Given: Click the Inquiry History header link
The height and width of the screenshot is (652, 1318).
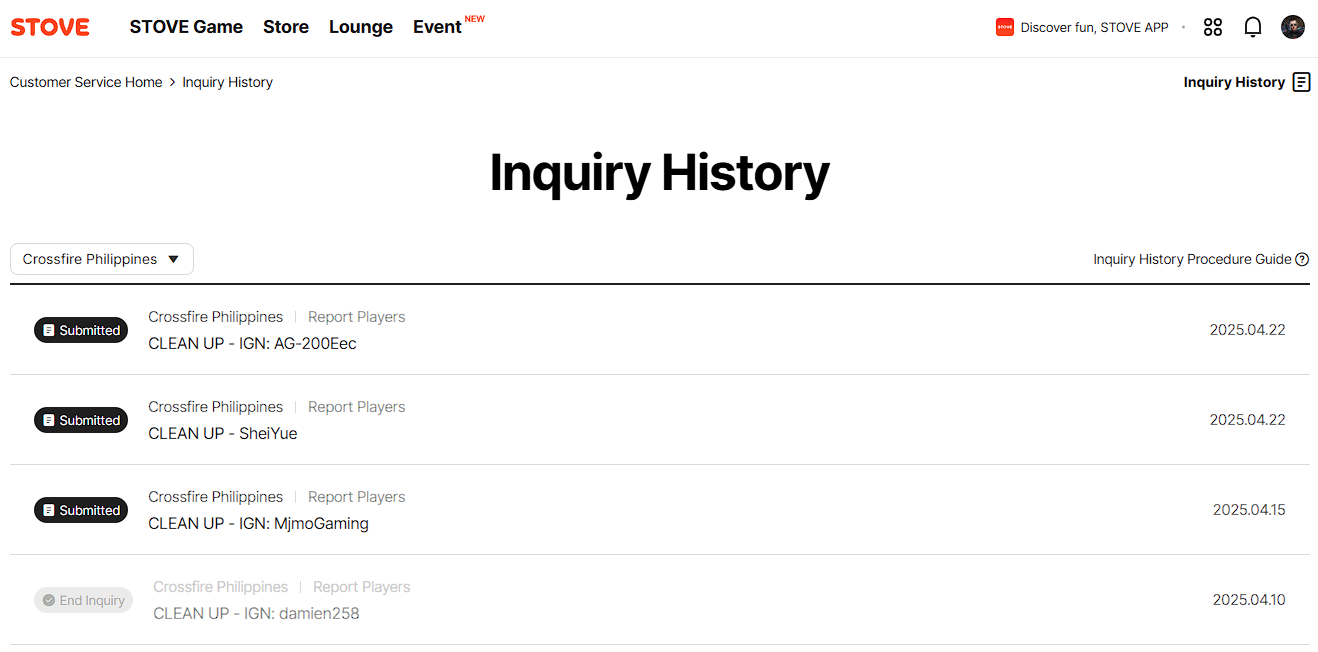Looking at the screenshot, I should [x=1234, y=82].
